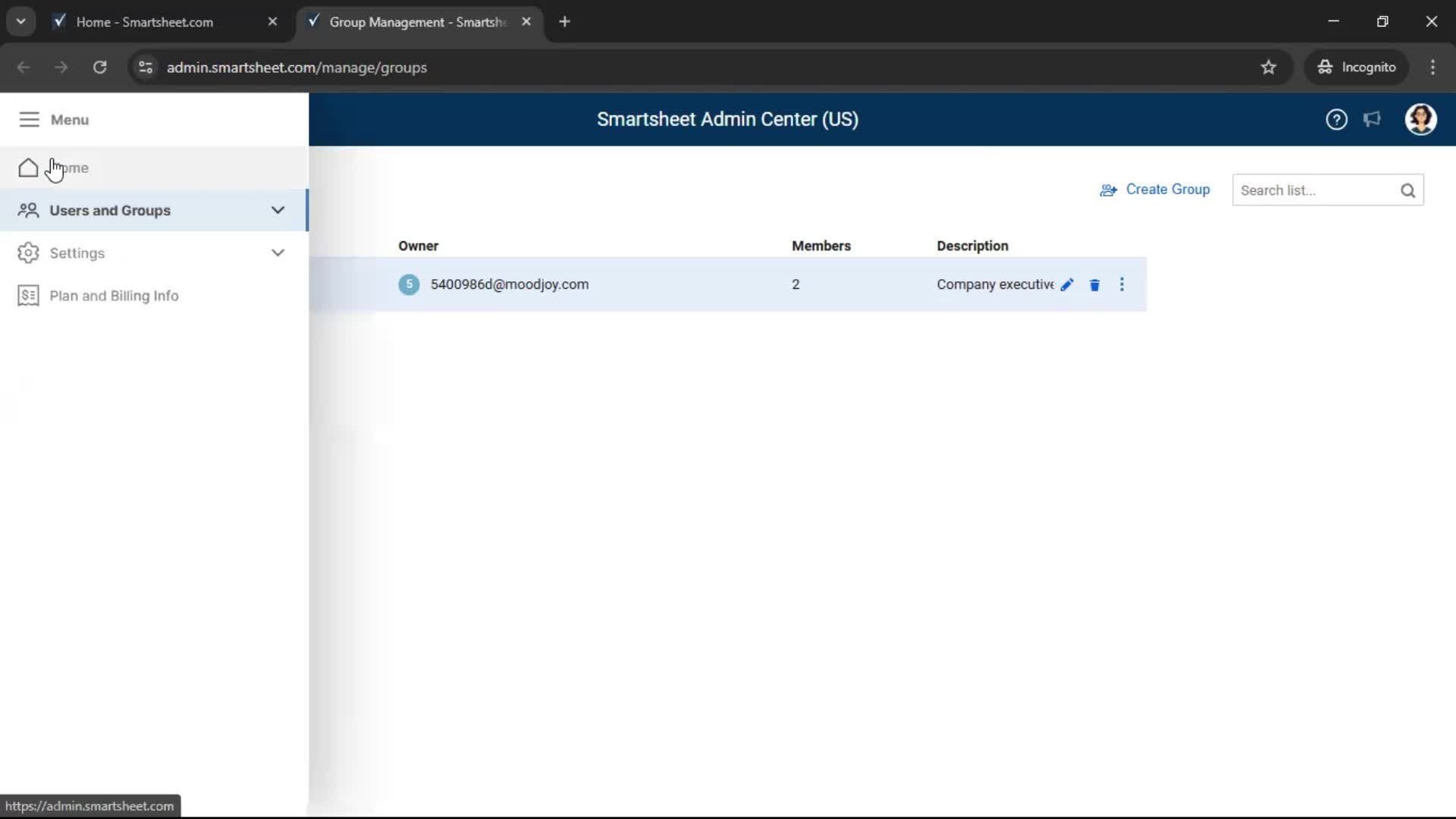This screenshot has height=819, width=1456.
Task: Expand the Users and Groups section
Action: tap(278, 210)
